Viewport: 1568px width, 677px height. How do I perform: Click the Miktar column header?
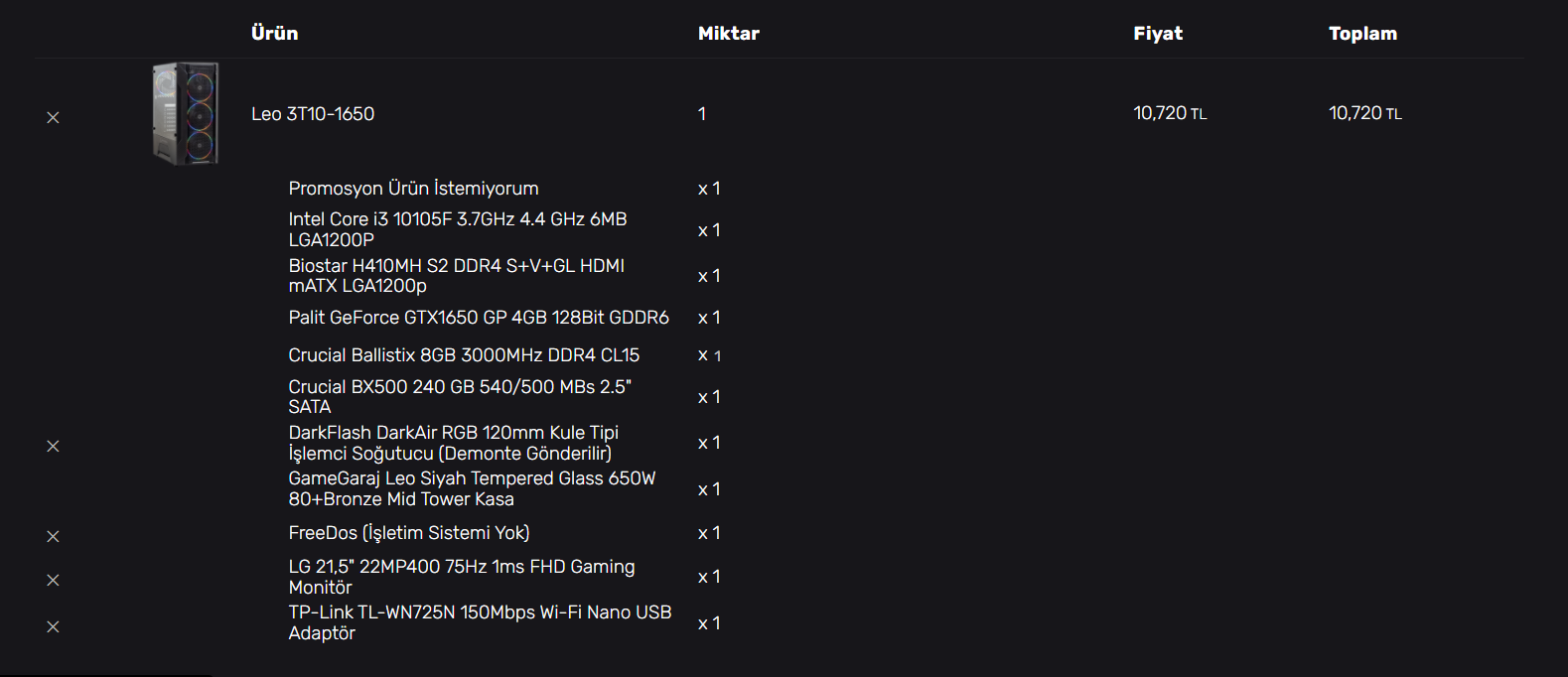[x=728, y=34]
